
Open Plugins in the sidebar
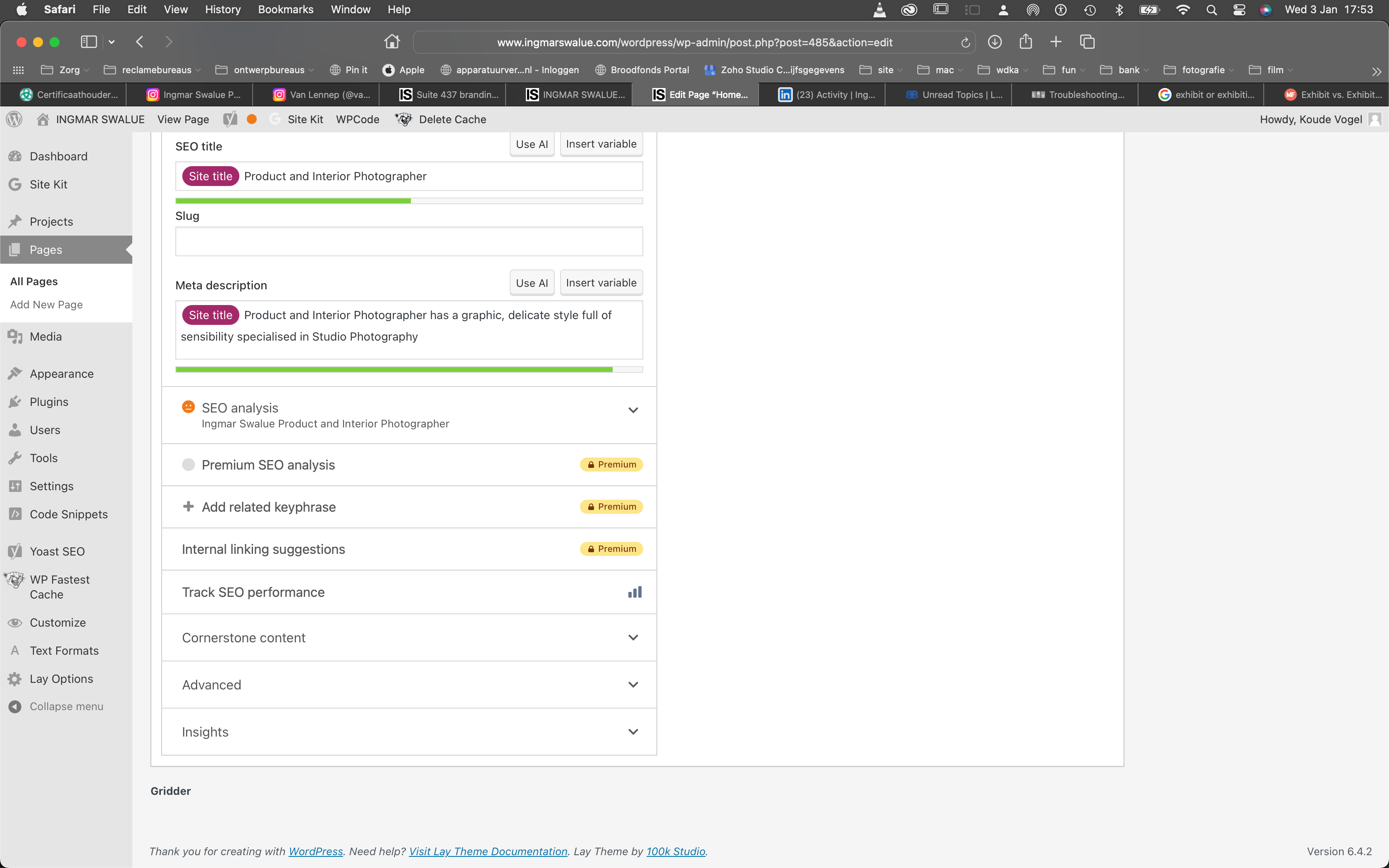[49, 402]
